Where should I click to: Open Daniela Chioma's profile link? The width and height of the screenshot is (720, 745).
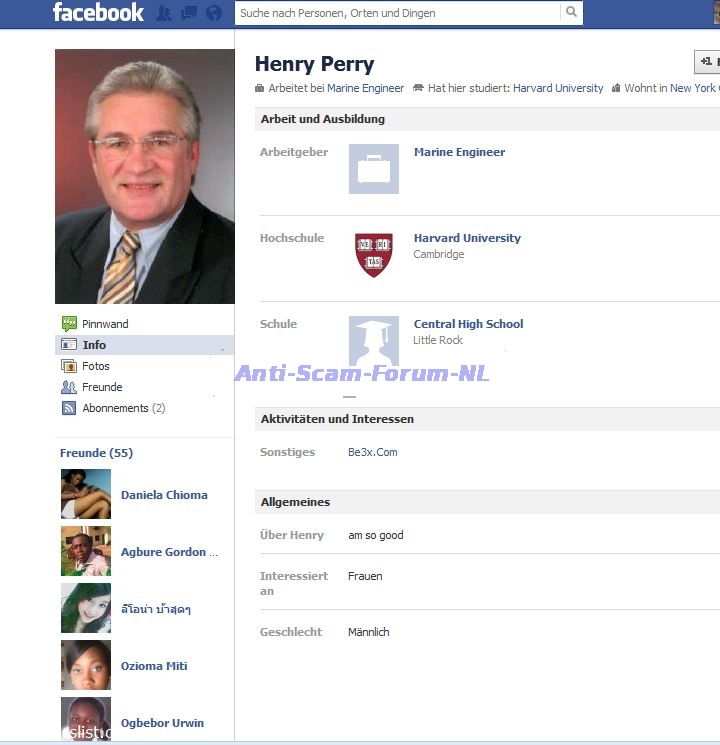click(164, 495)
